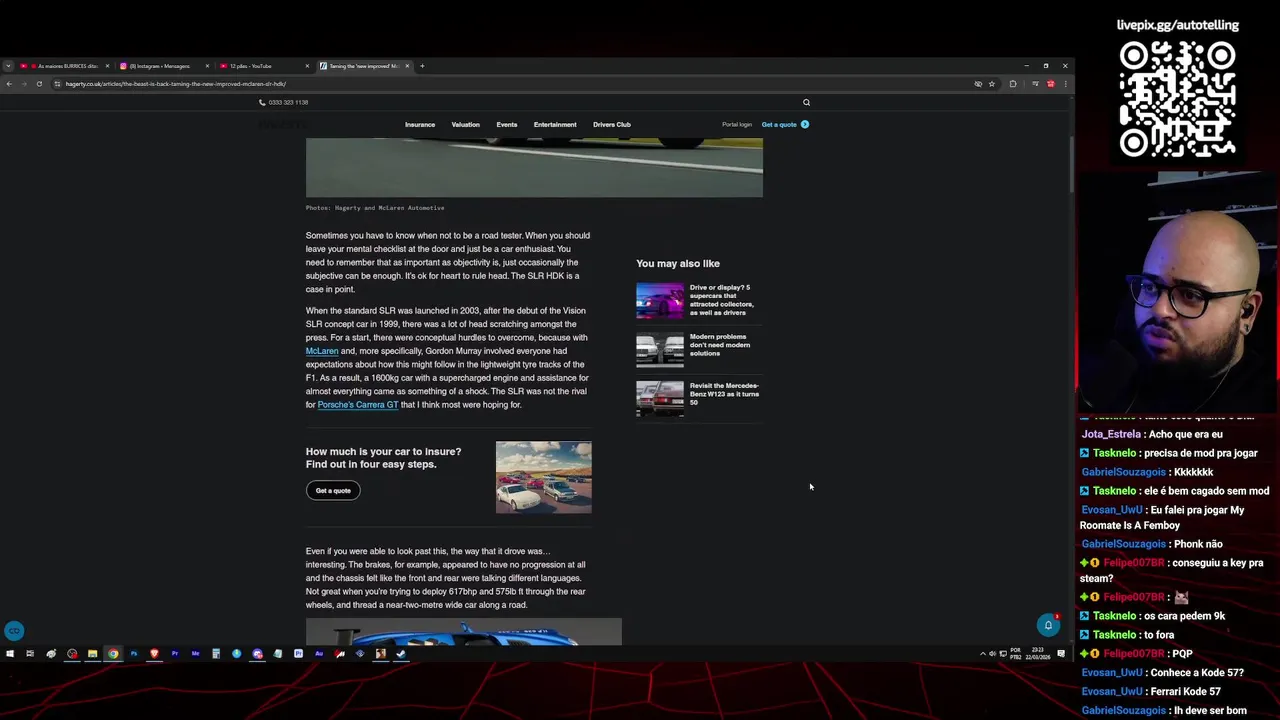Screen dimensions: 1280x720
Task: Click the Modern problems article thumbnail
Action: (660, 349)
